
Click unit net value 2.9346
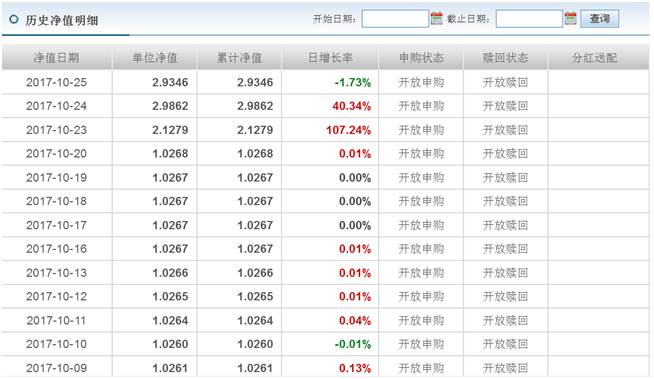click(170, 82)
